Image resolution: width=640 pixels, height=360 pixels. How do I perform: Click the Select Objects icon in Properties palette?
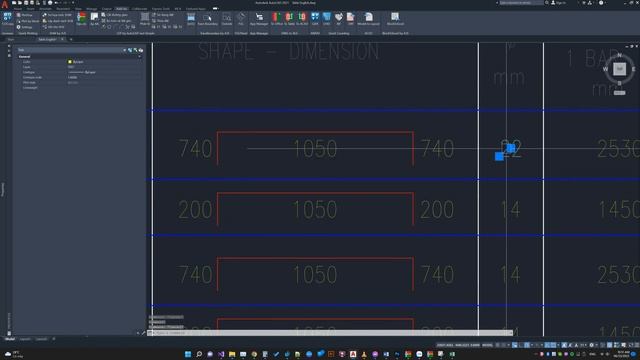[136, 50]
